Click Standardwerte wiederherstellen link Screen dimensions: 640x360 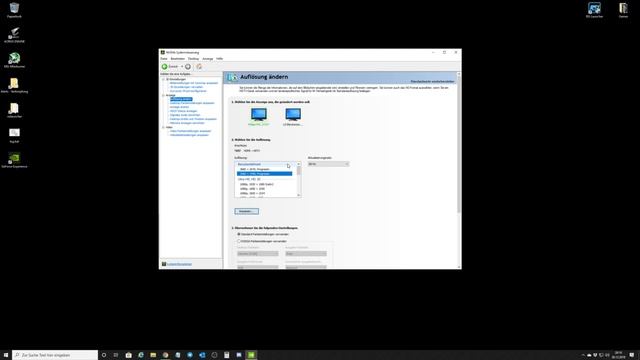tap(432, 81)
